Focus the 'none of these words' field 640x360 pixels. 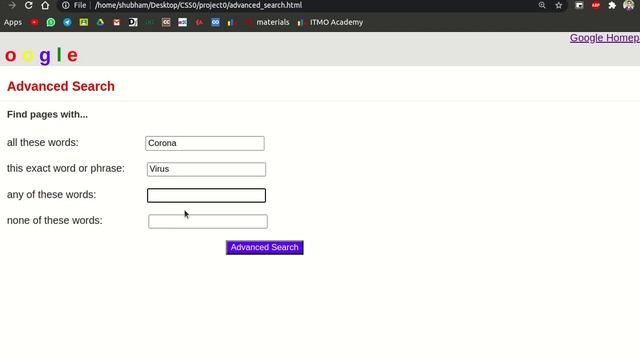[208, 222]
